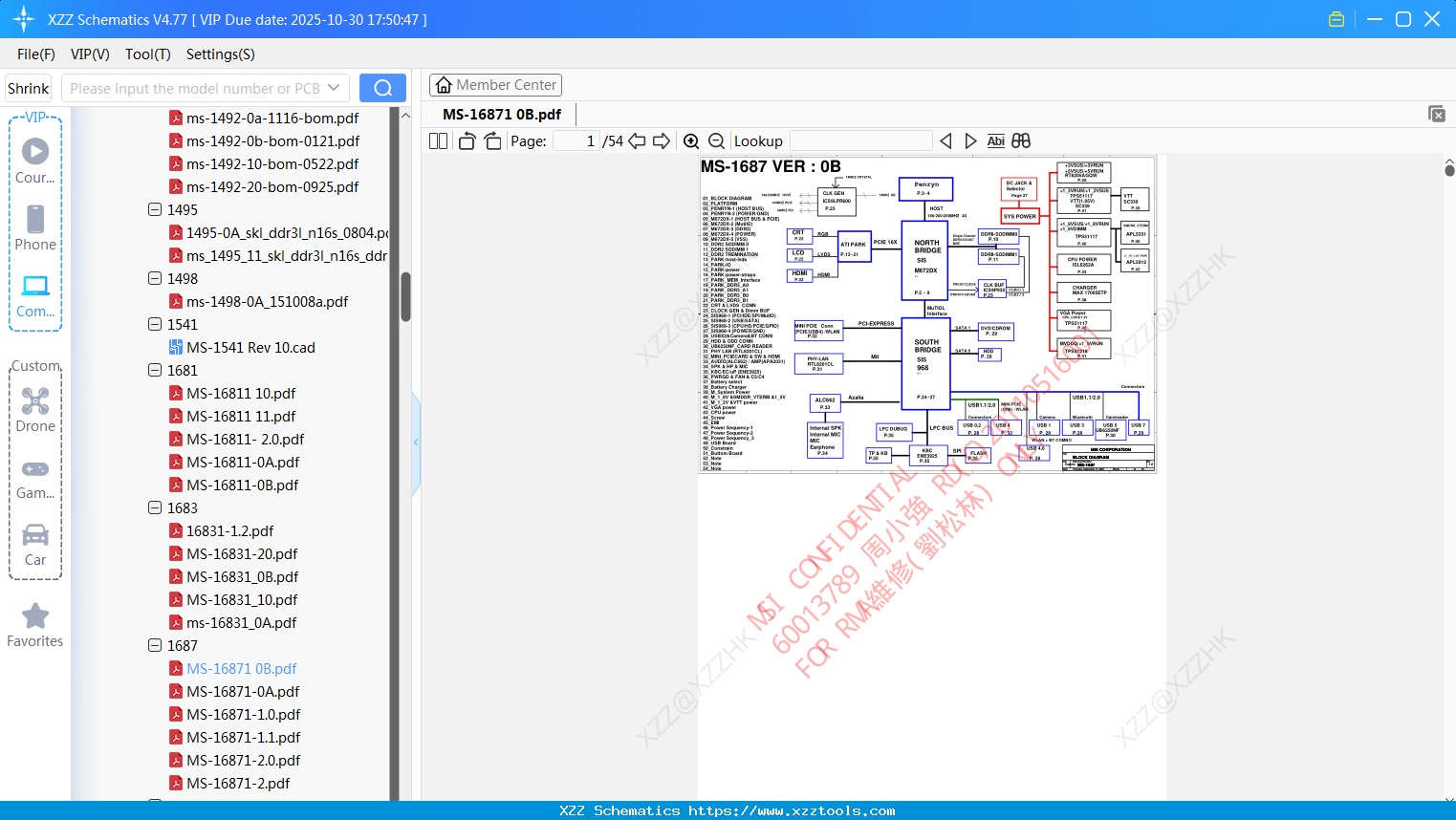Collapse the 1498 folder

tap(155, 278)
